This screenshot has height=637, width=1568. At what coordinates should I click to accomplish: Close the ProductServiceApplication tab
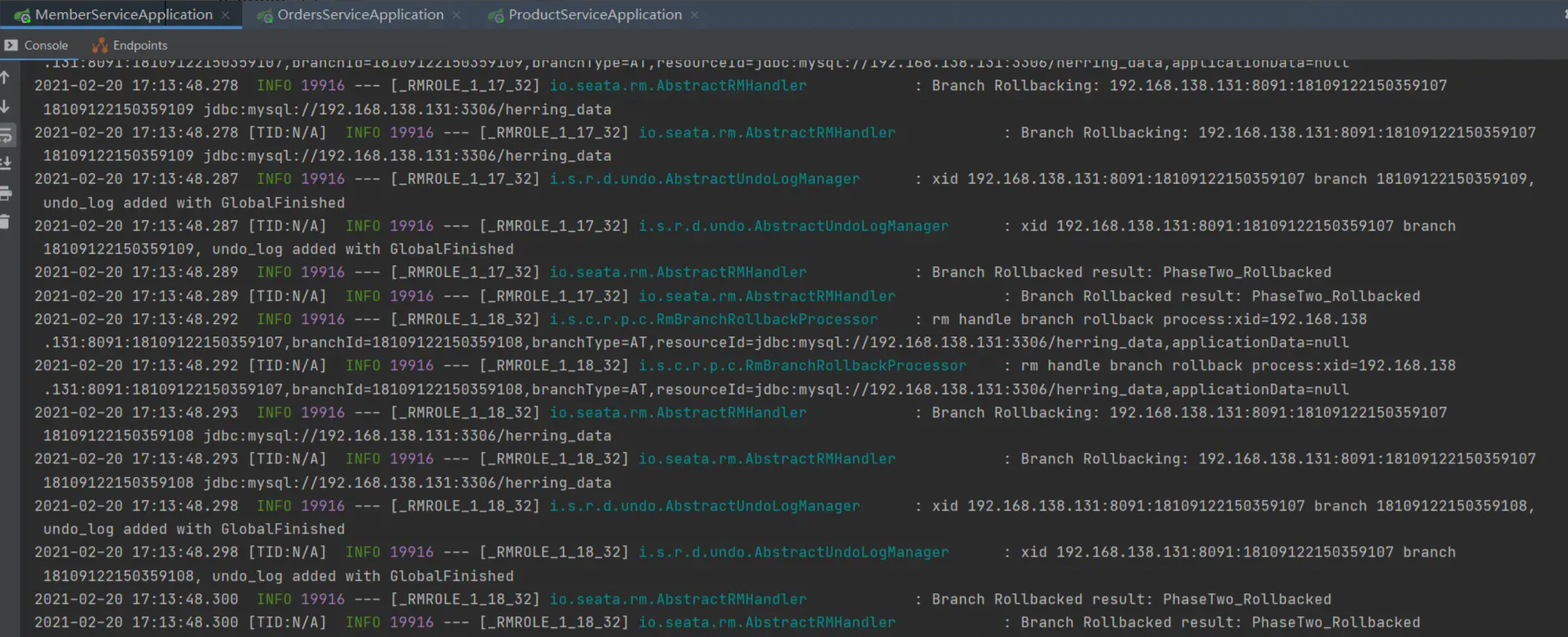pos(694,15)
